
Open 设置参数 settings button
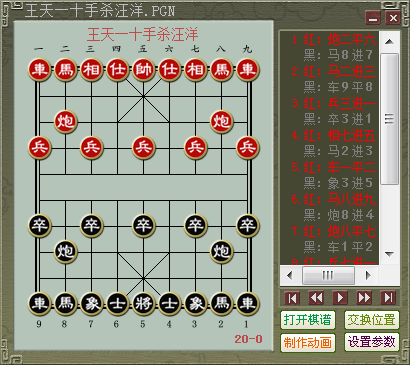(372, 342)
